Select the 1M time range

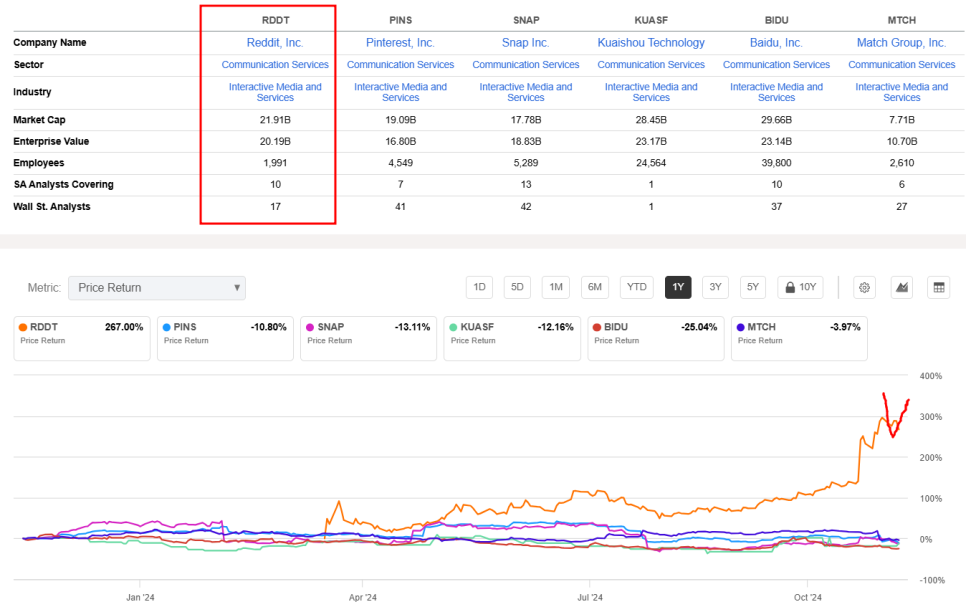(x=556, y=287)
